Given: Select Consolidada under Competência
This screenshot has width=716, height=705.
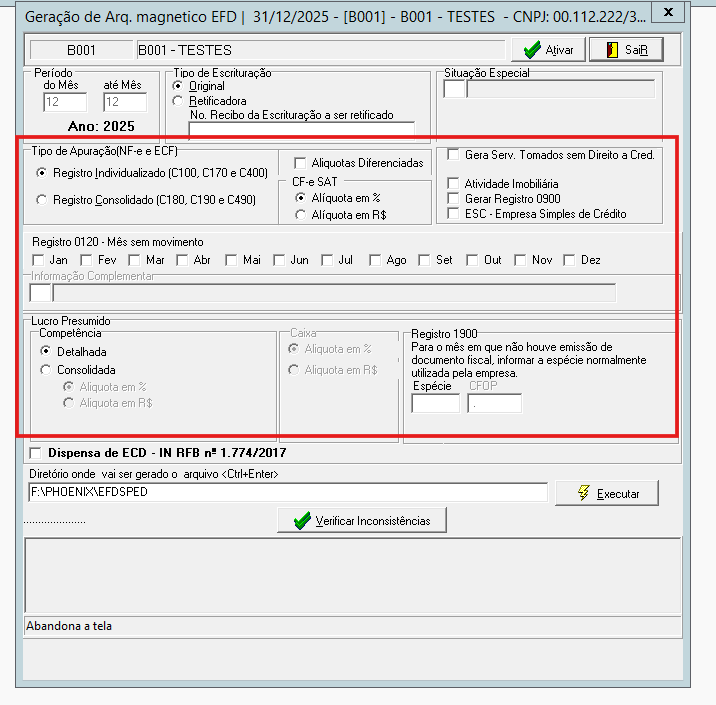Looking at the screenshot, I should click(45, 370).
